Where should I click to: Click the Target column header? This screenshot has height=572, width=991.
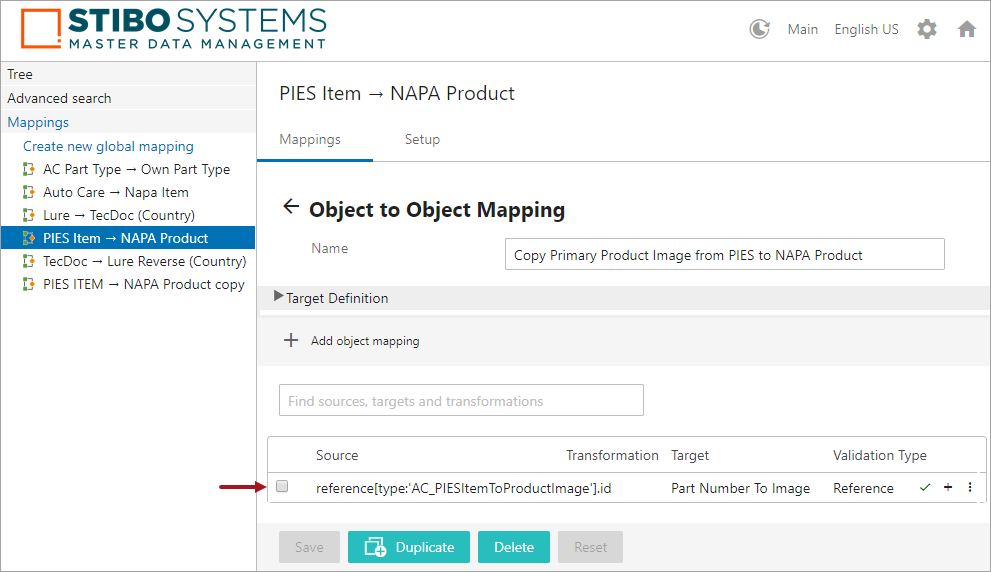coord(690,455)
